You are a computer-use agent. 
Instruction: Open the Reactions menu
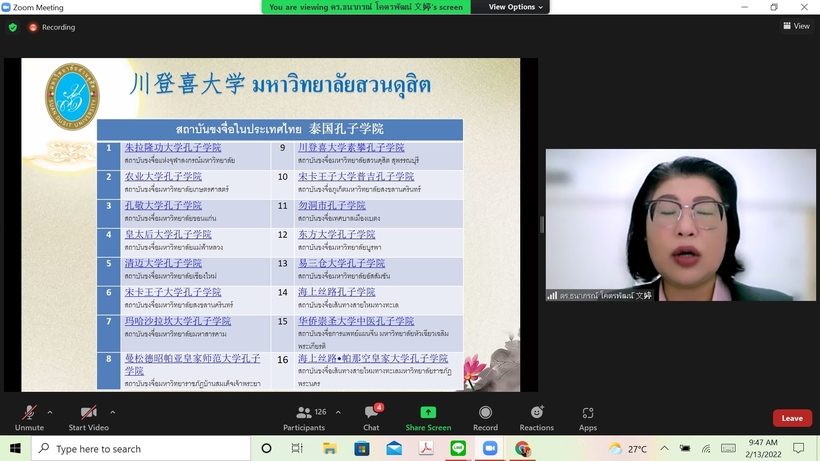536,417
